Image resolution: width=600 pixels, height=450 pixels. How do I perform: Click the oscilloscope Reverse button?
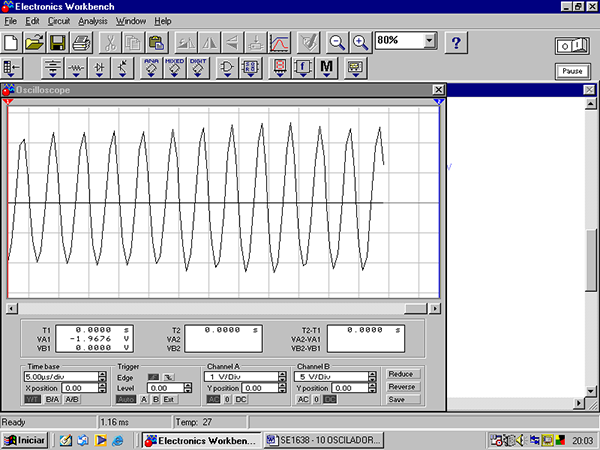pyautogui.click(x=403, y=387)
